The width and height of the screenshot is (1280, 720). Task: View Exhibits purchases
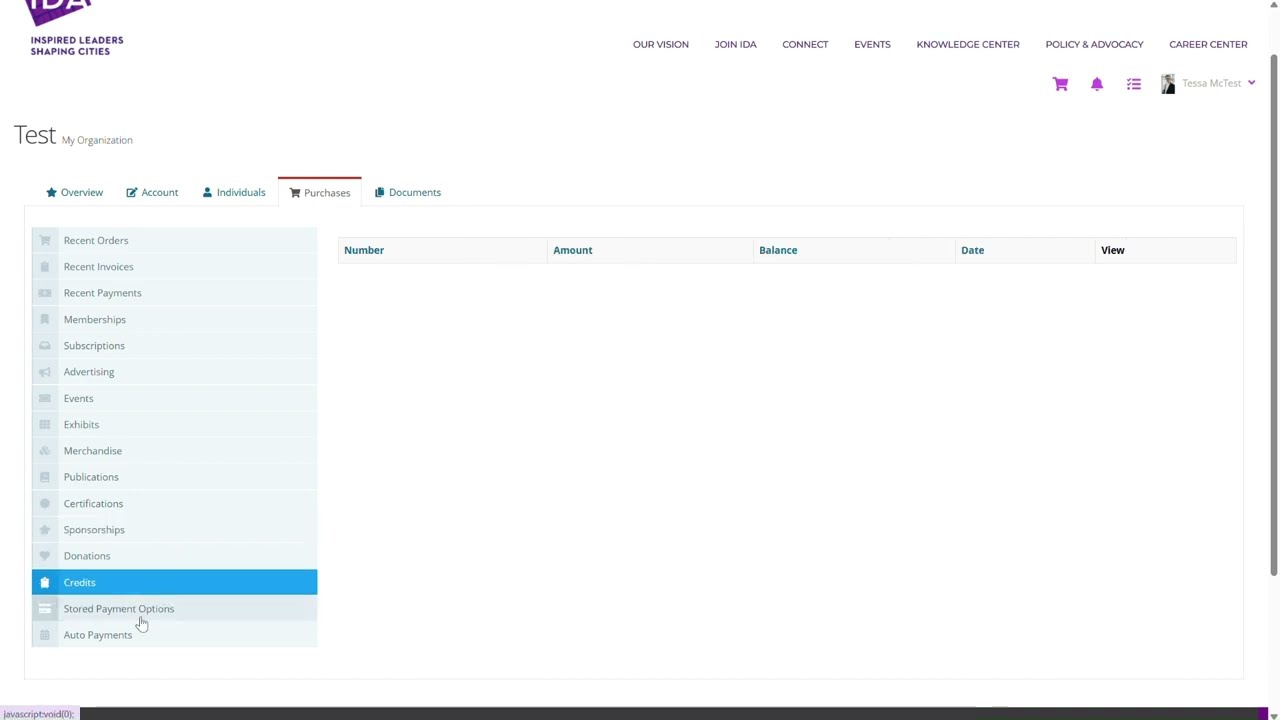174,424
